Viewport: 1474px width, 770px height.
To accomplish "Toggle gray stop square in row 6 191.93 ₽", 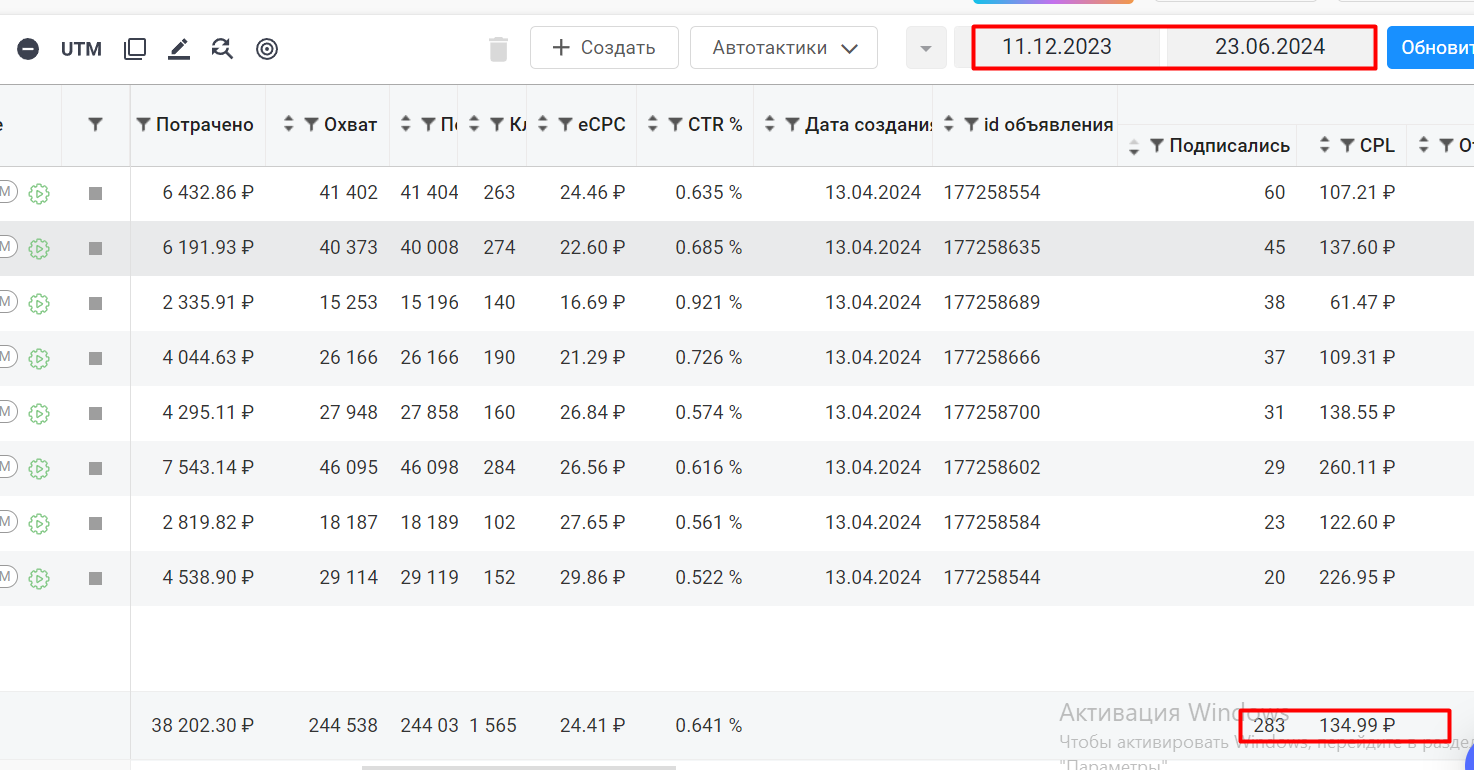I will tap(96, 249).
